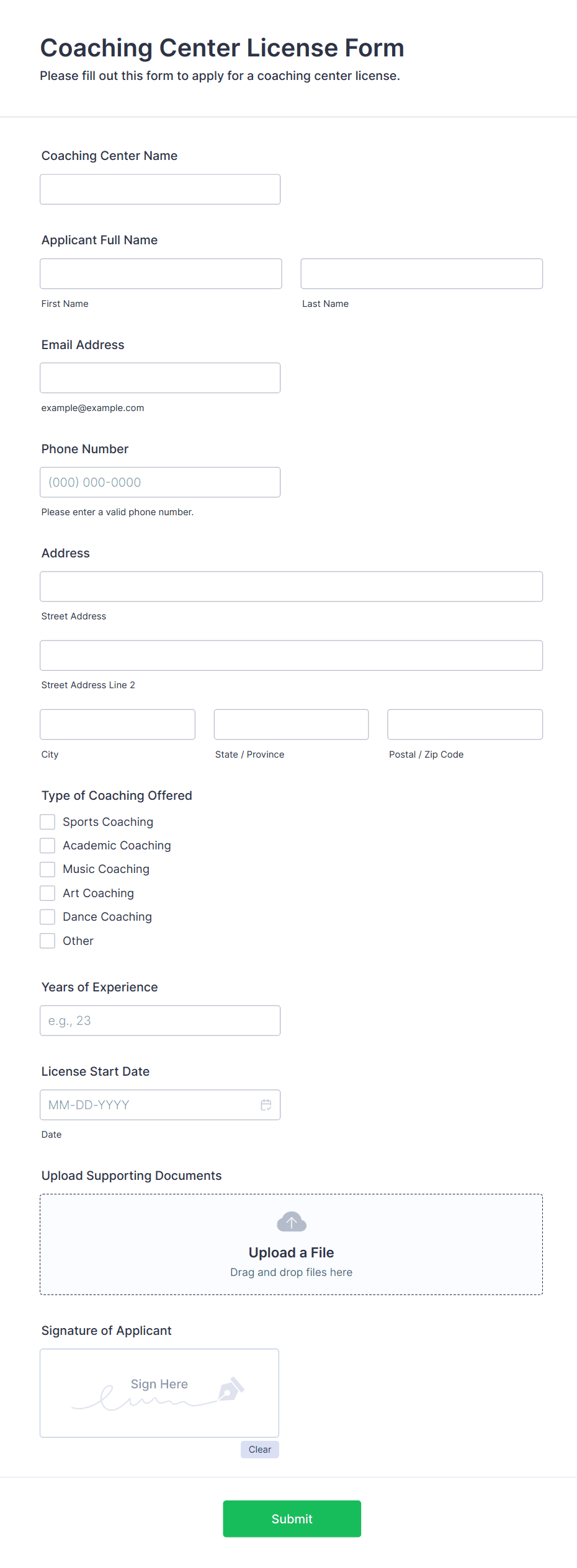Open the calendar icon in License Start Date
Viewport: 577px width, 1568px height.
[x=267, y=1104]
